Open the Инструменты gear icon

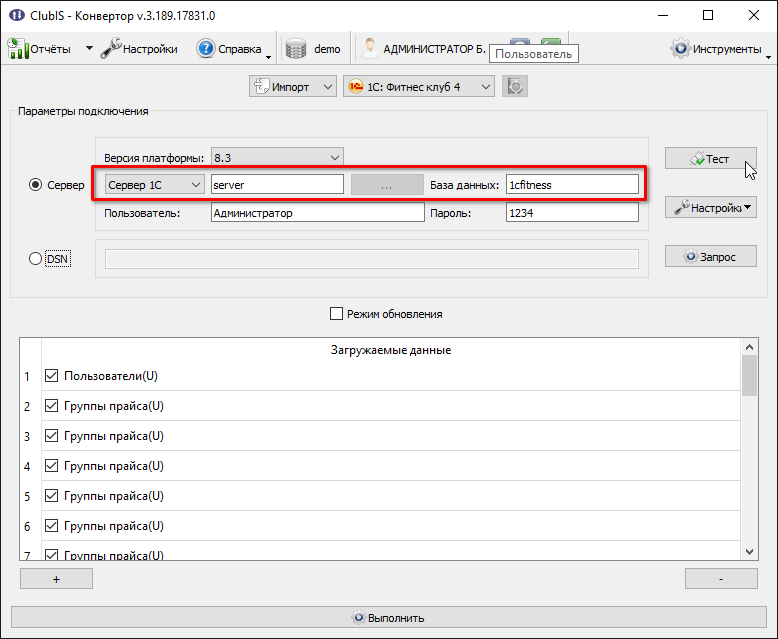pyautogui.click(x=680, y=49)
